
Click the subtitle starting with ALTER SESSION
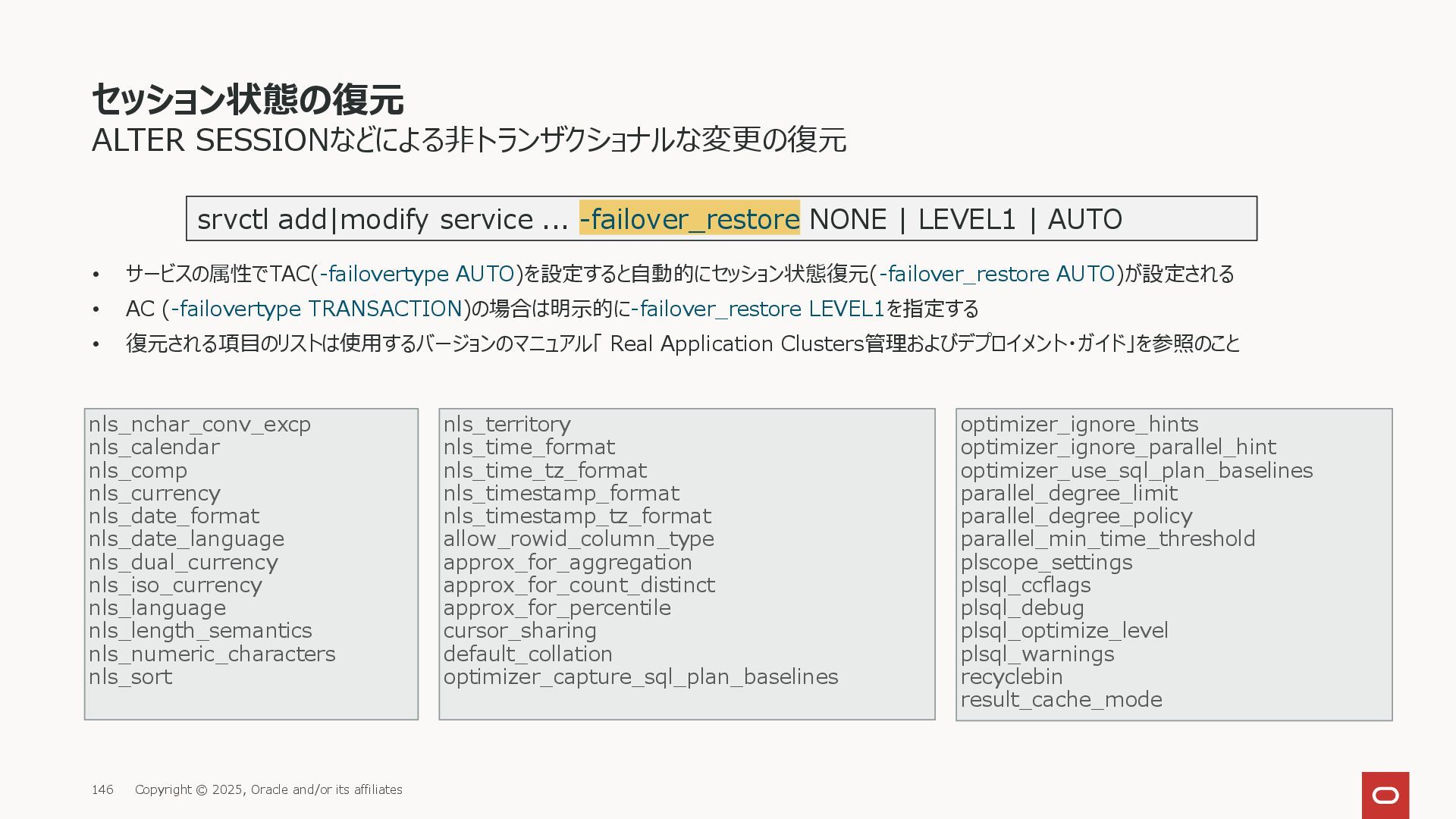tap(469, 140)
